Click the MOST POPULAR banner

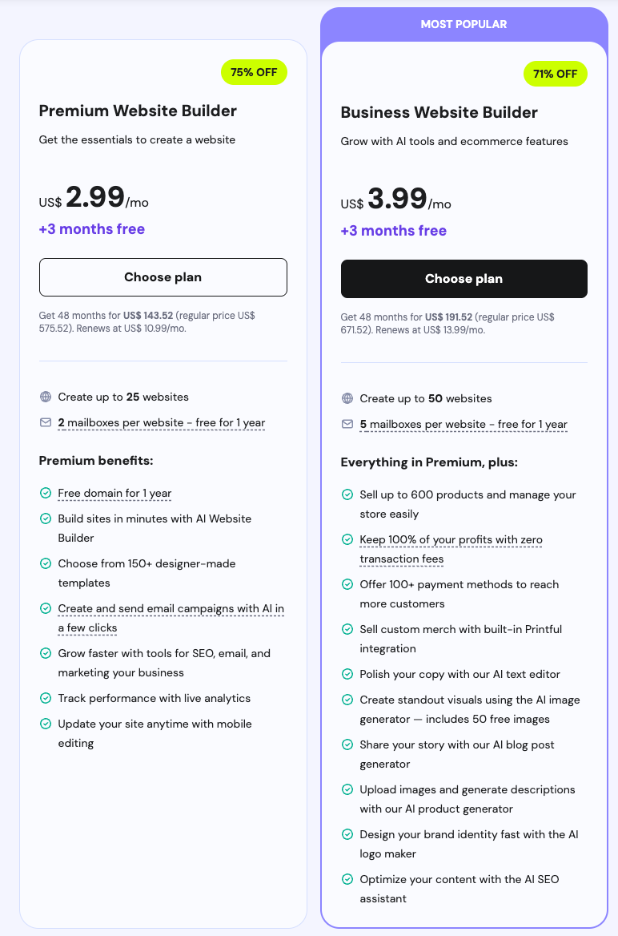click(464, 24)
